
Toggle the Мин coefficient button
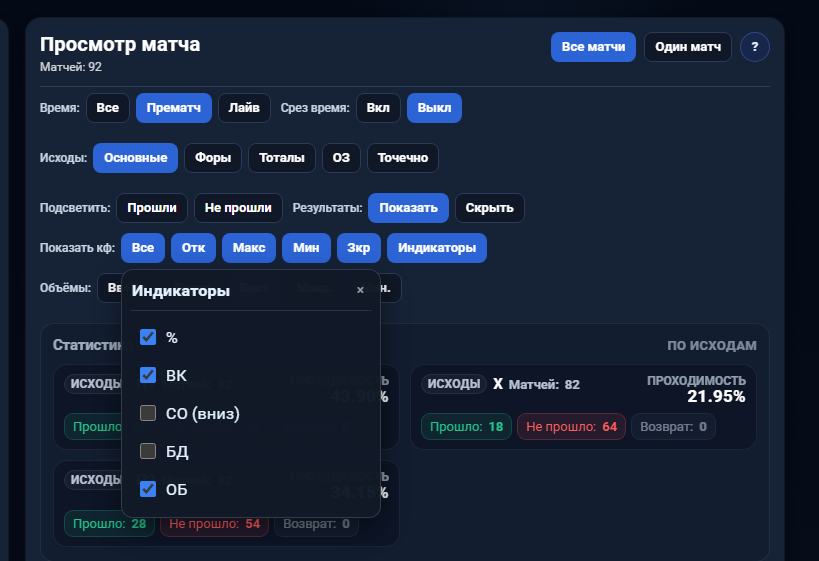pyautogui.click(x=306, y=248)
